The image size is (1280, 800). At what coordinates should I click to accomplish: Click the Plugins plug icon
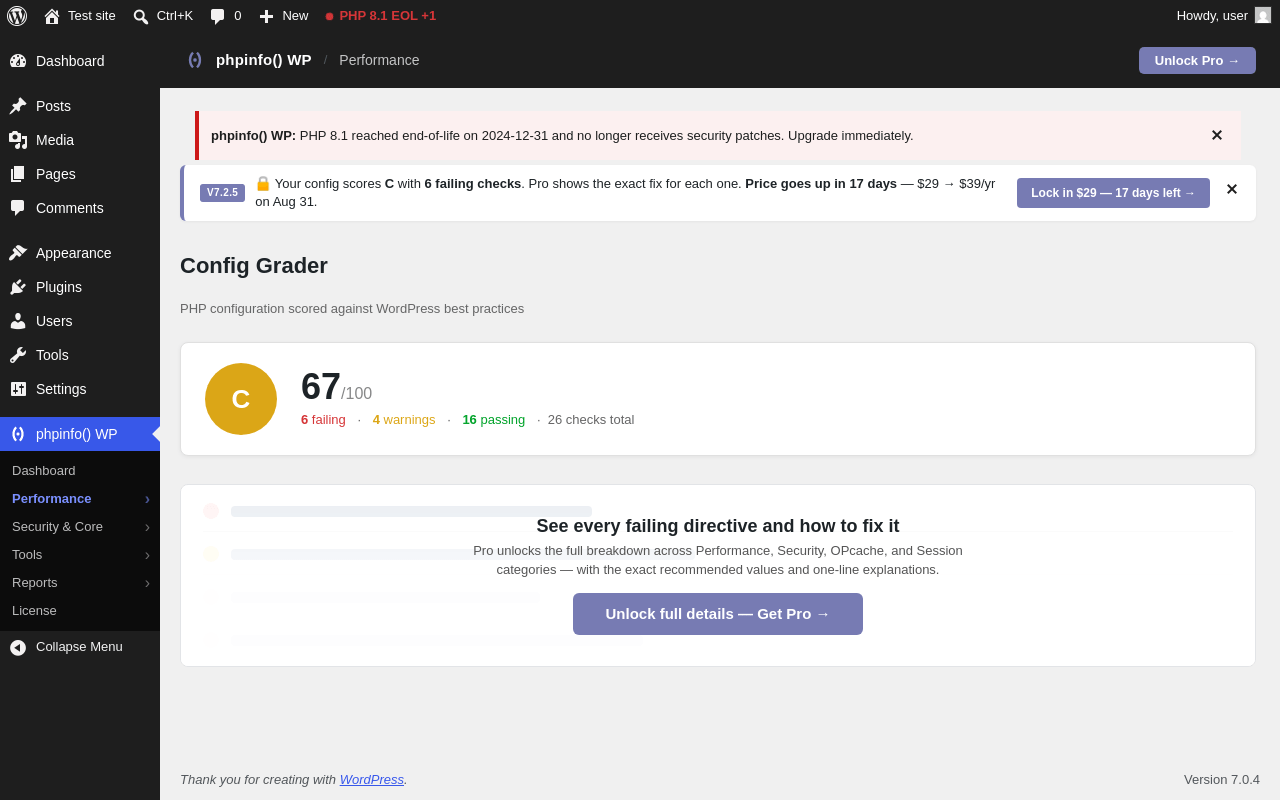click(x=18, y=287)
